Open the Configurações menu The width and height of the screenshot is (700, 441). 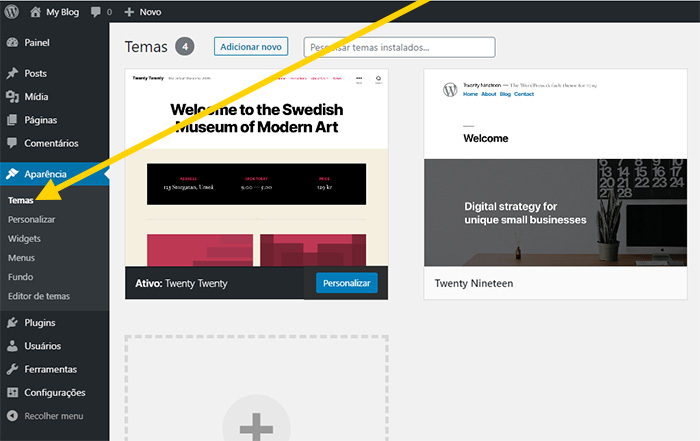(54, 392)
